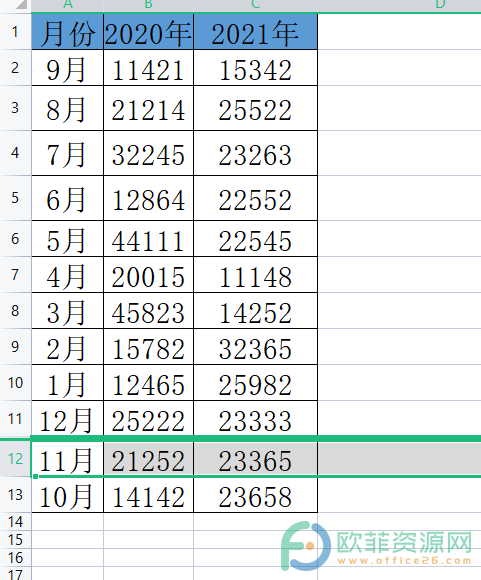481x580 pixels.
Task: Select row header 5
Action: point(15,198)
